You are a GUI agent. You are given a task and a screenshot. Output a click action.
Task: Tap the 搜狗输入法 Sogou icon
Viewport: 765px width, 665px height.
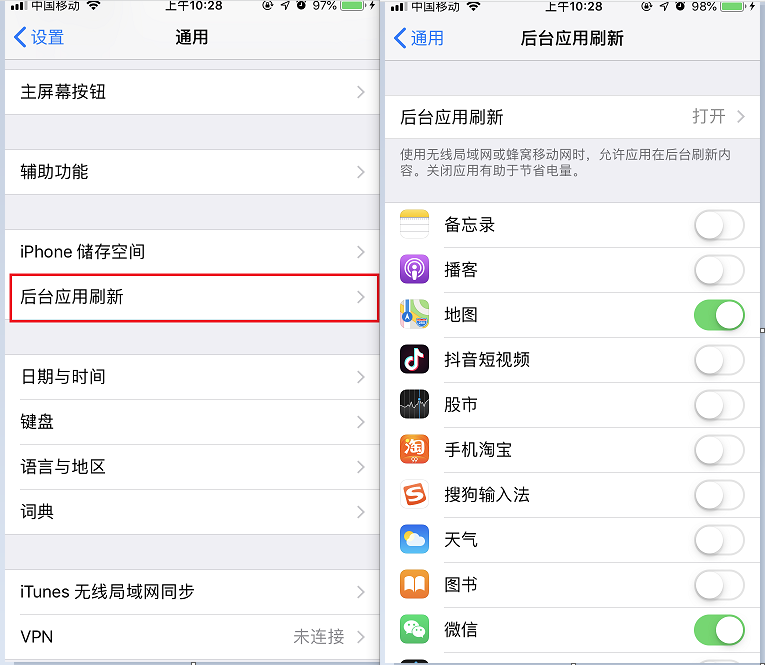(414, 494)
